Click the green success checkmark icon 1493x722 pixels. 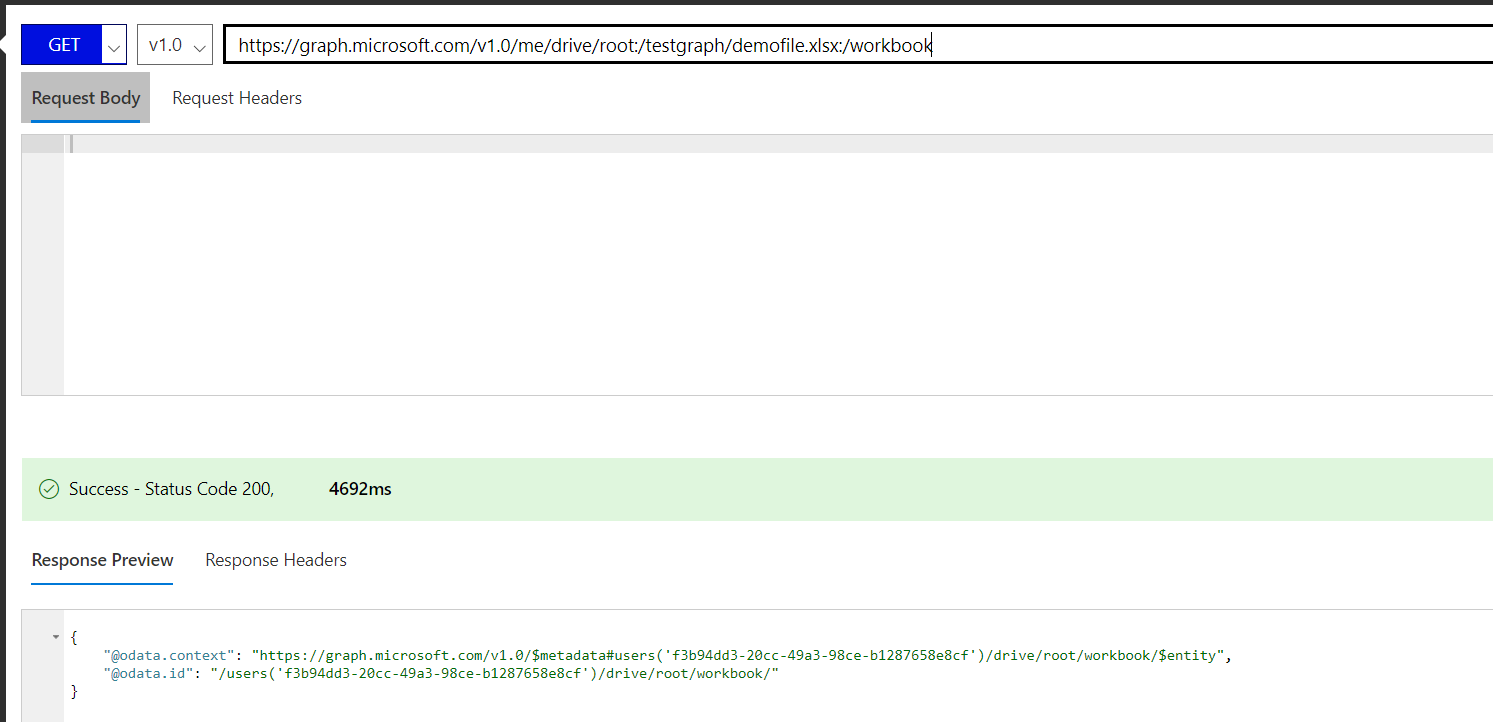[x=48, y=489]
